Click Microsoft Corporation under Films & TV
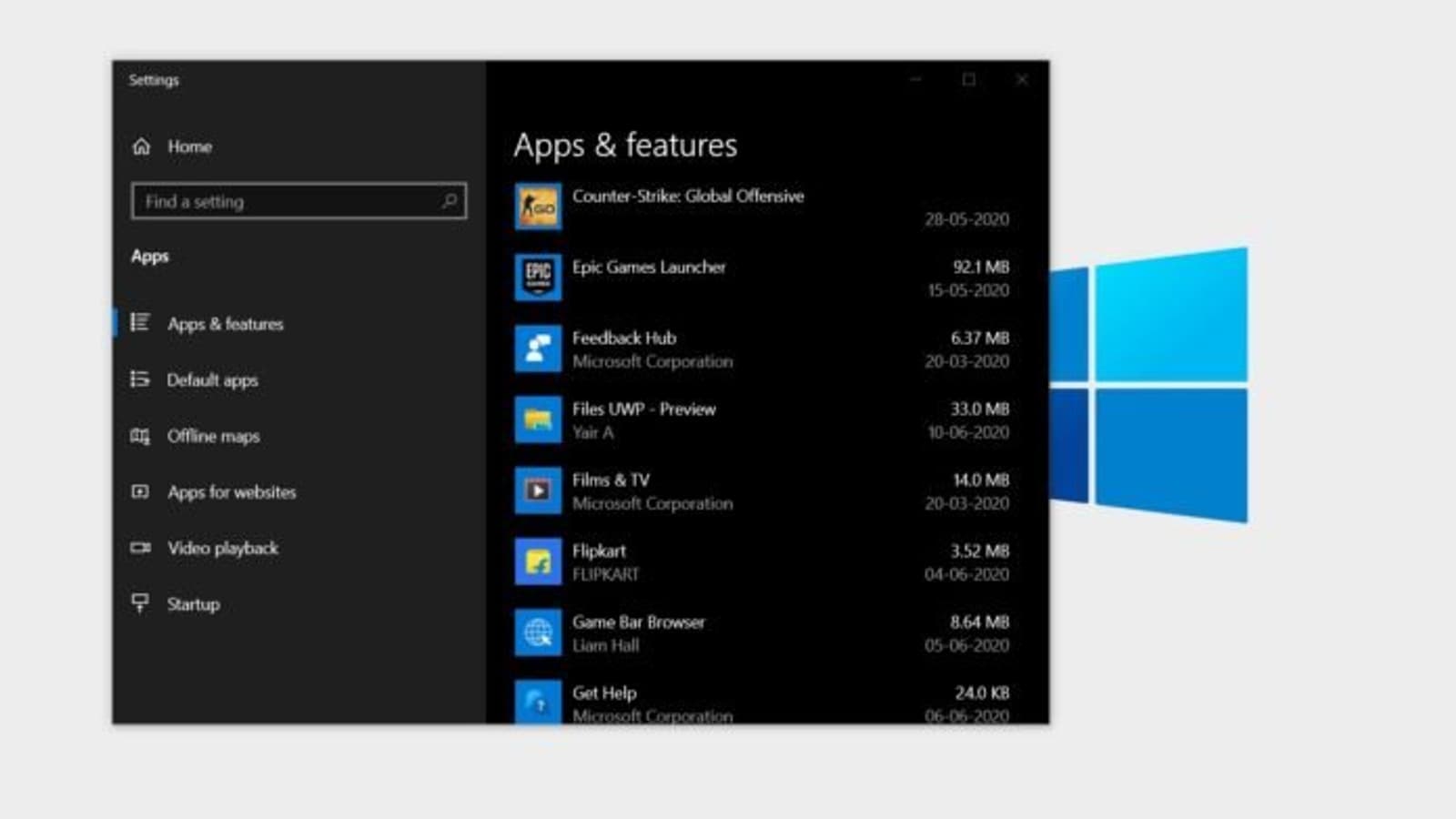The width and height of the screenshot is (1456, 819). click(x=652, y=503)
